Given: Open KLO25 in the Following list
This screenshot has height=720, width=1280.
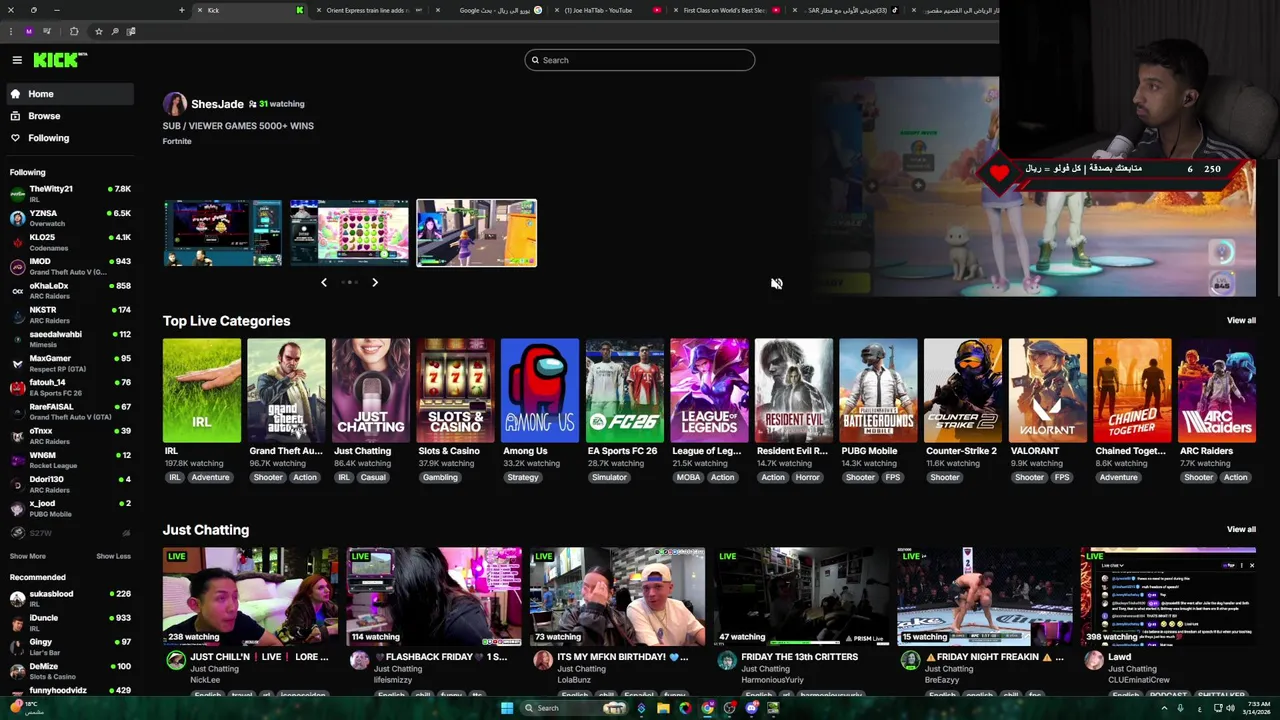Looking at the screenshot, I should click(x=70, y=242).
